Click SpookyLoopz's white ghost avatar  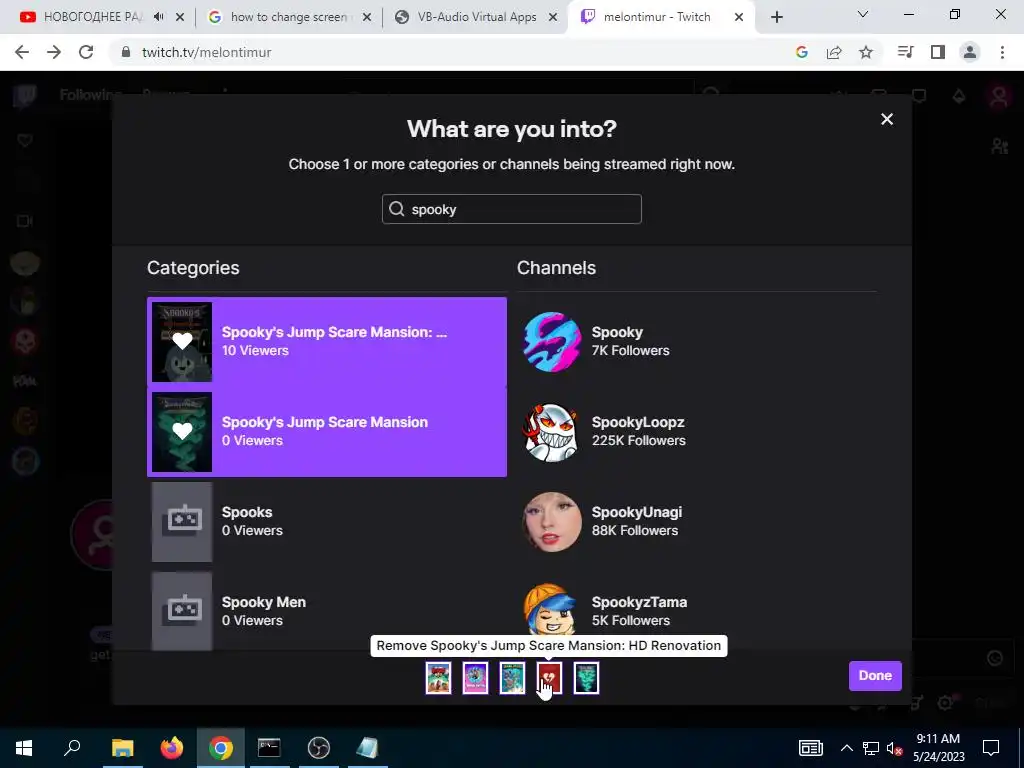click(x=552, y=432)
